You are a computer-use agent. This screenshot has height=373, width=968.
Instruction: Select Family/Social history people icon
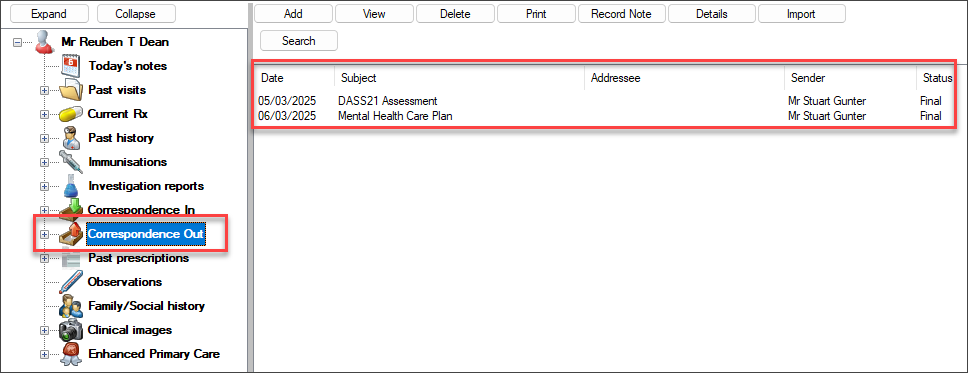coord(72,306)
